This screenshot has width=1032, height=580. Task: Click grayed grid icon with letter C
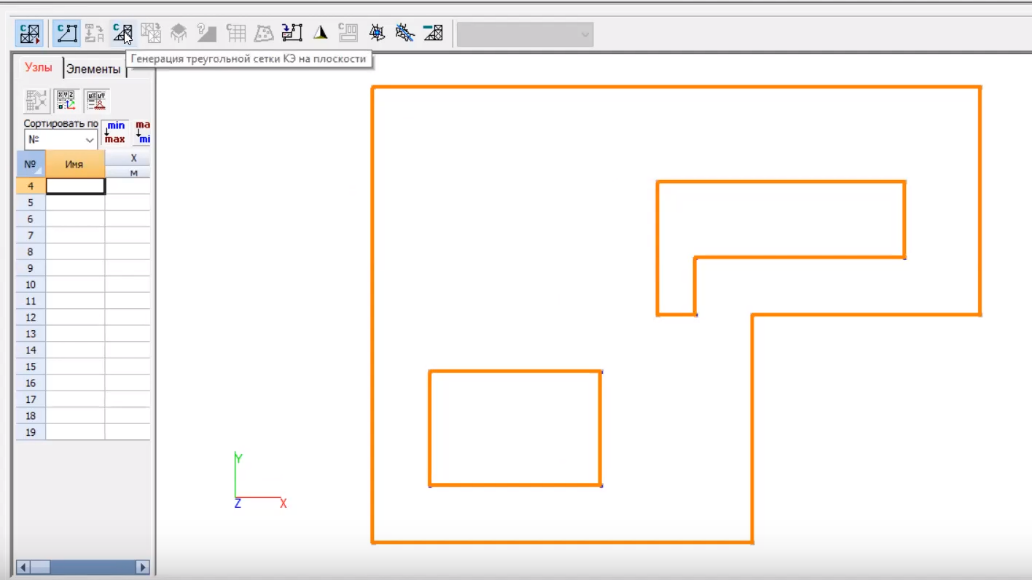tap(236, 33)
